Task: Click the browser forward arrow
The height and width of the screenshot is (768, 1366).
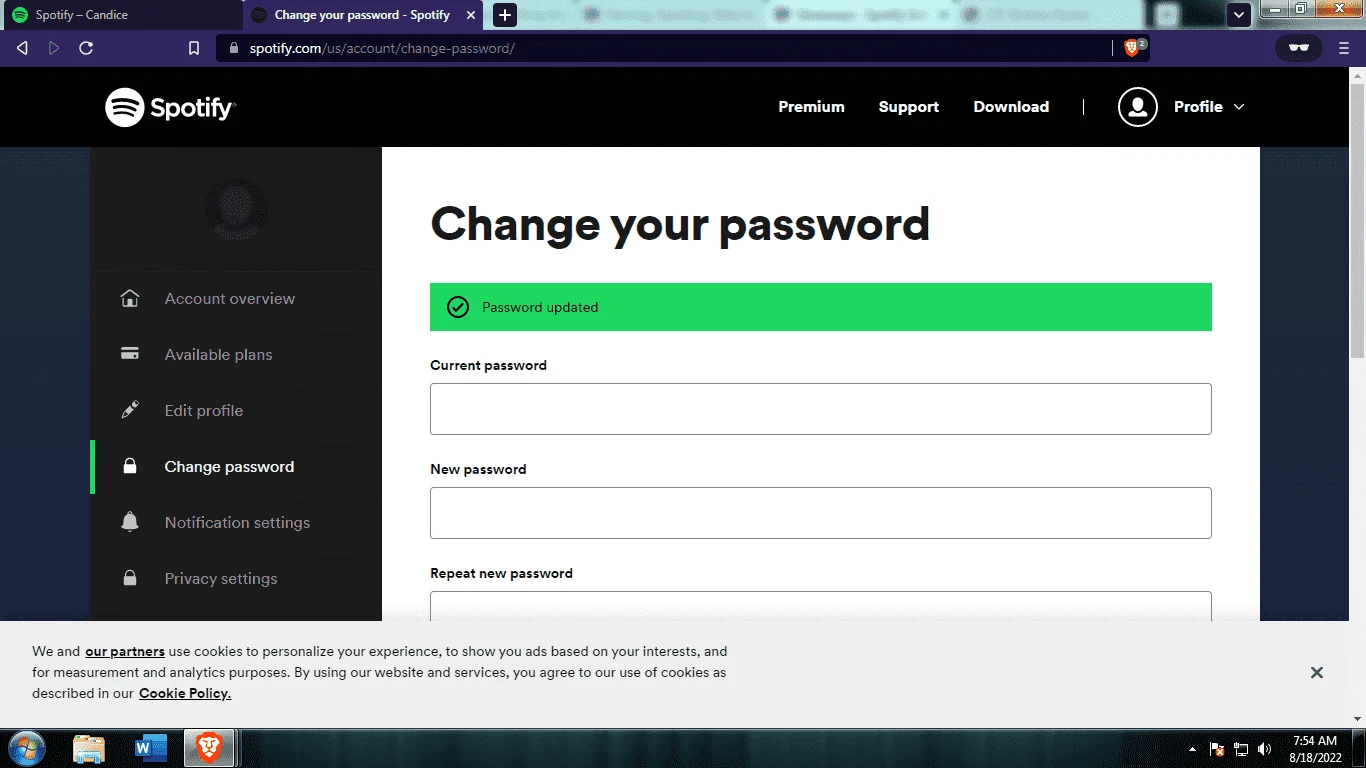Action: click(54, 48)
